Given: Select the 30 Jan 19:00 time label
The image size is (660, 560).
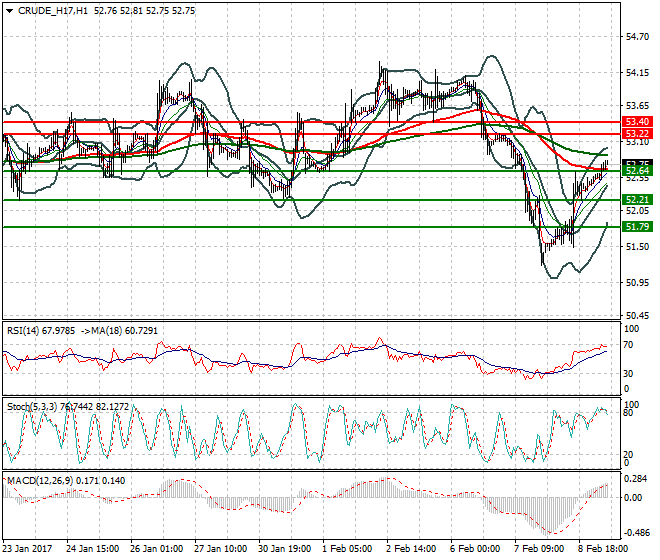Looking at the screenshot, I should tap(285, 549).
